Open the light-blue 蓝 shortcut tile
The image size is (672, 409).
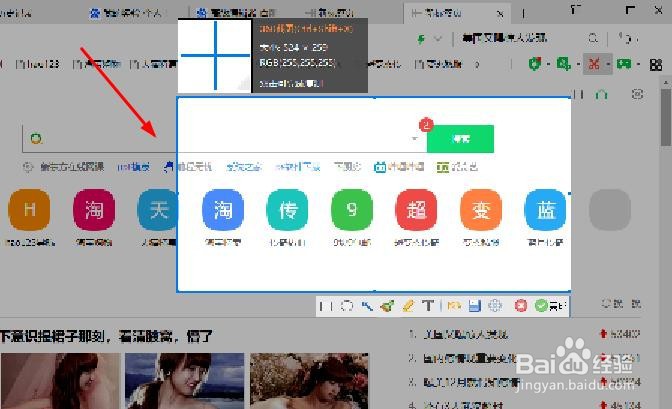(x=545, y=210)
